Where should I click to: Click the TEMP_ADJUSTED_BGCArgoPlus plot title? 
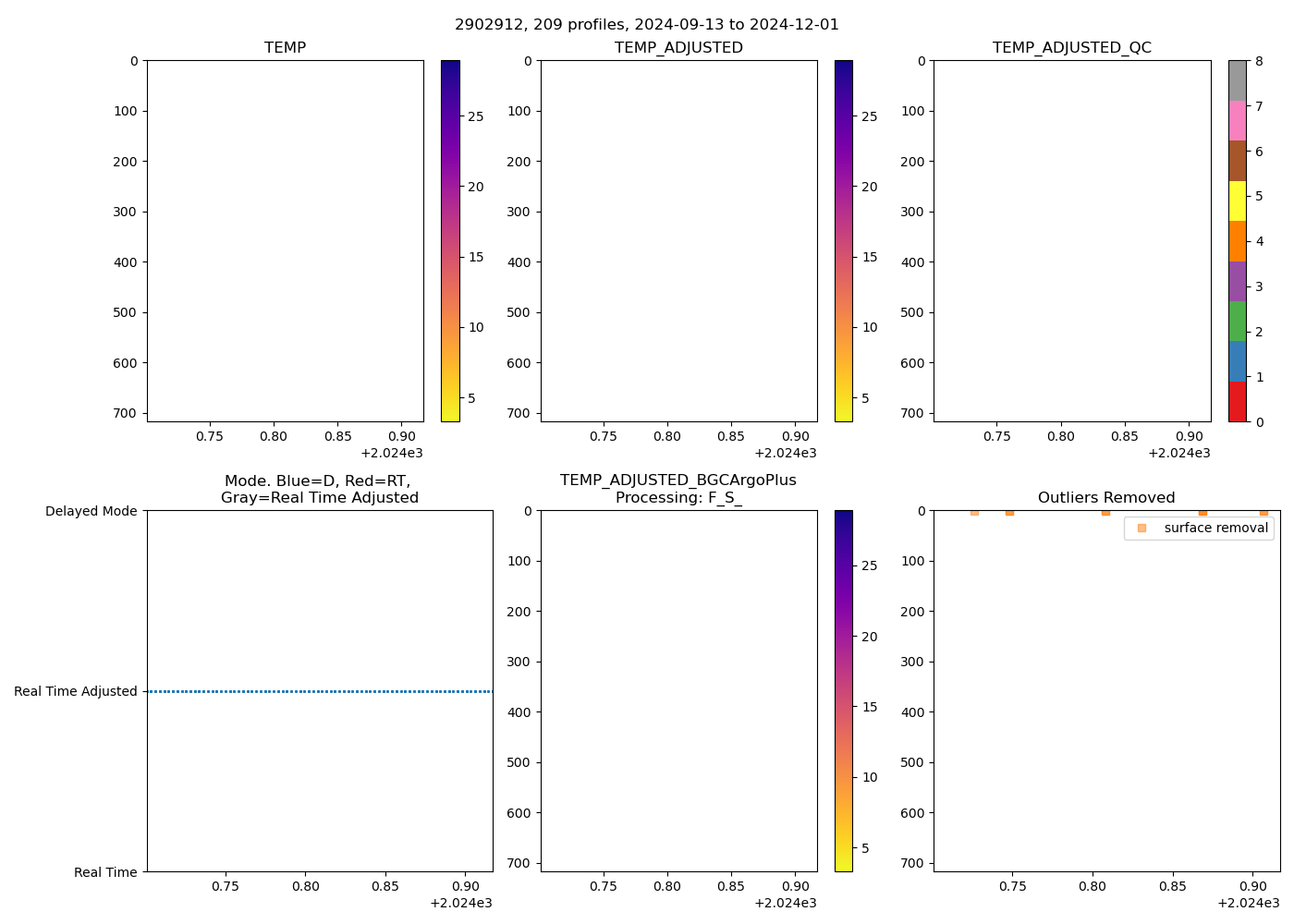click(678, 480)
